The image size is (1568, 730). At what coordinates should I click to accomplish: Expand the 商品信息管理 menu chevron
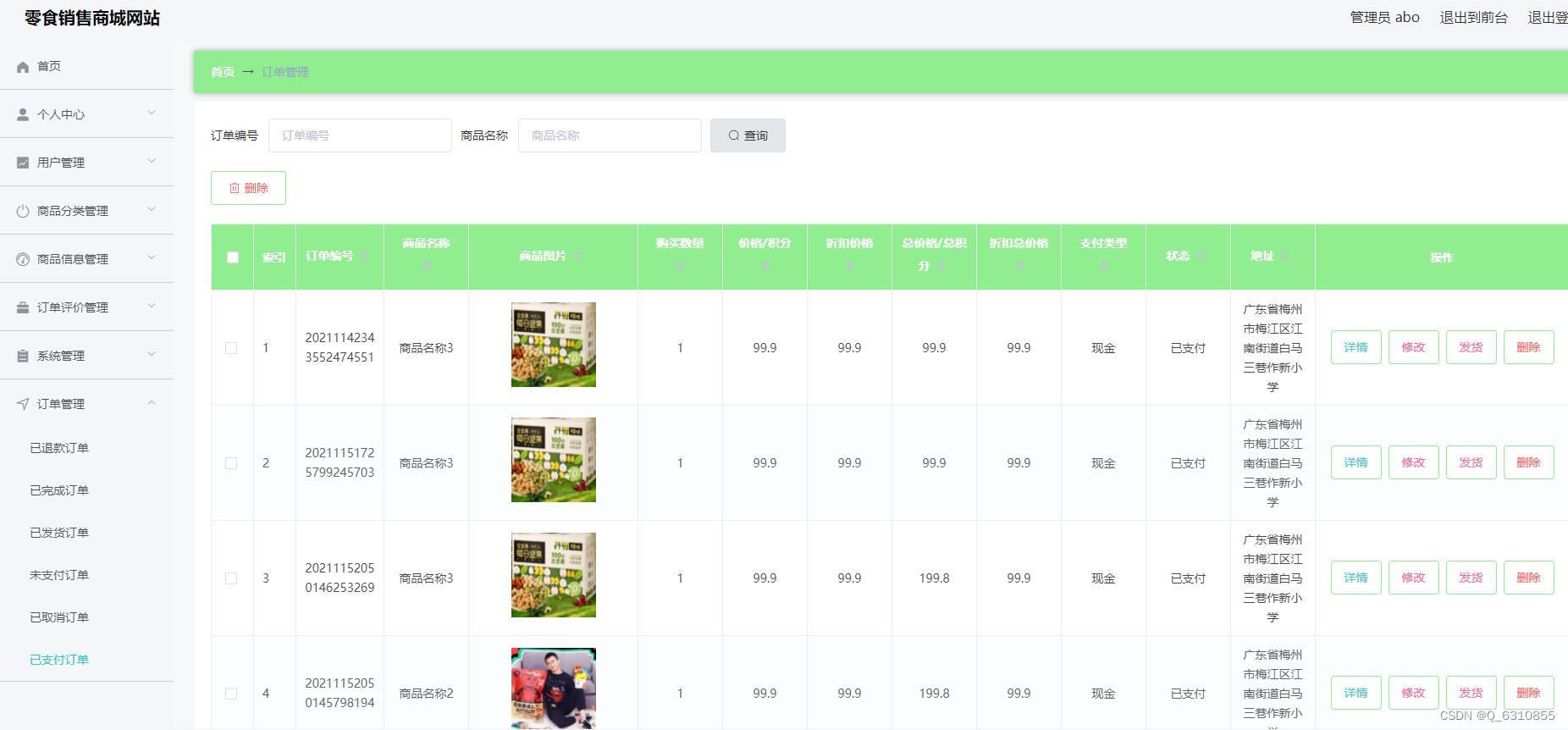click(x=152, y=257)
